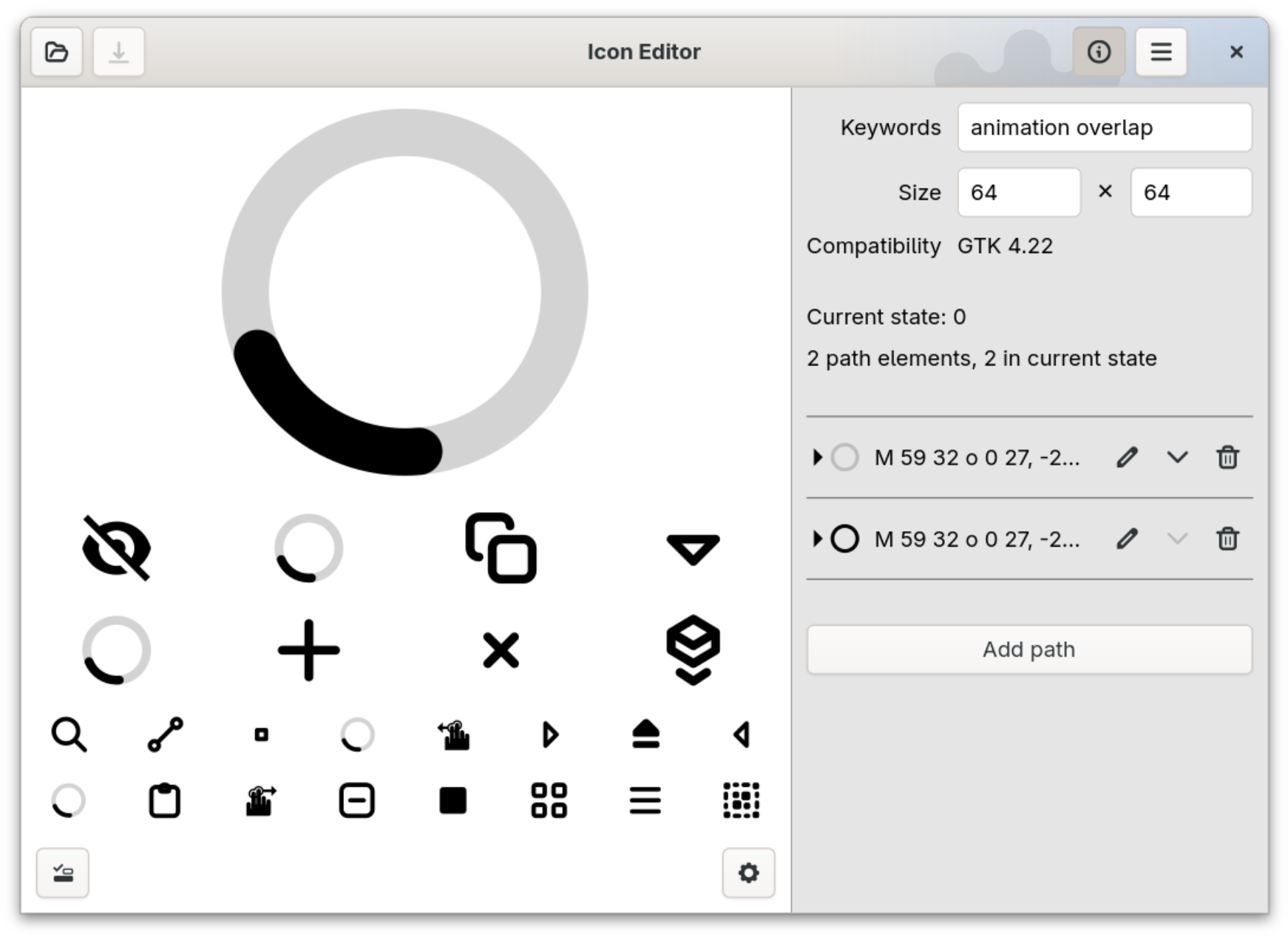Export the icon using the download icon
Screen dimensions: 1288x938
pyautogui.click(x=118, y=52)
